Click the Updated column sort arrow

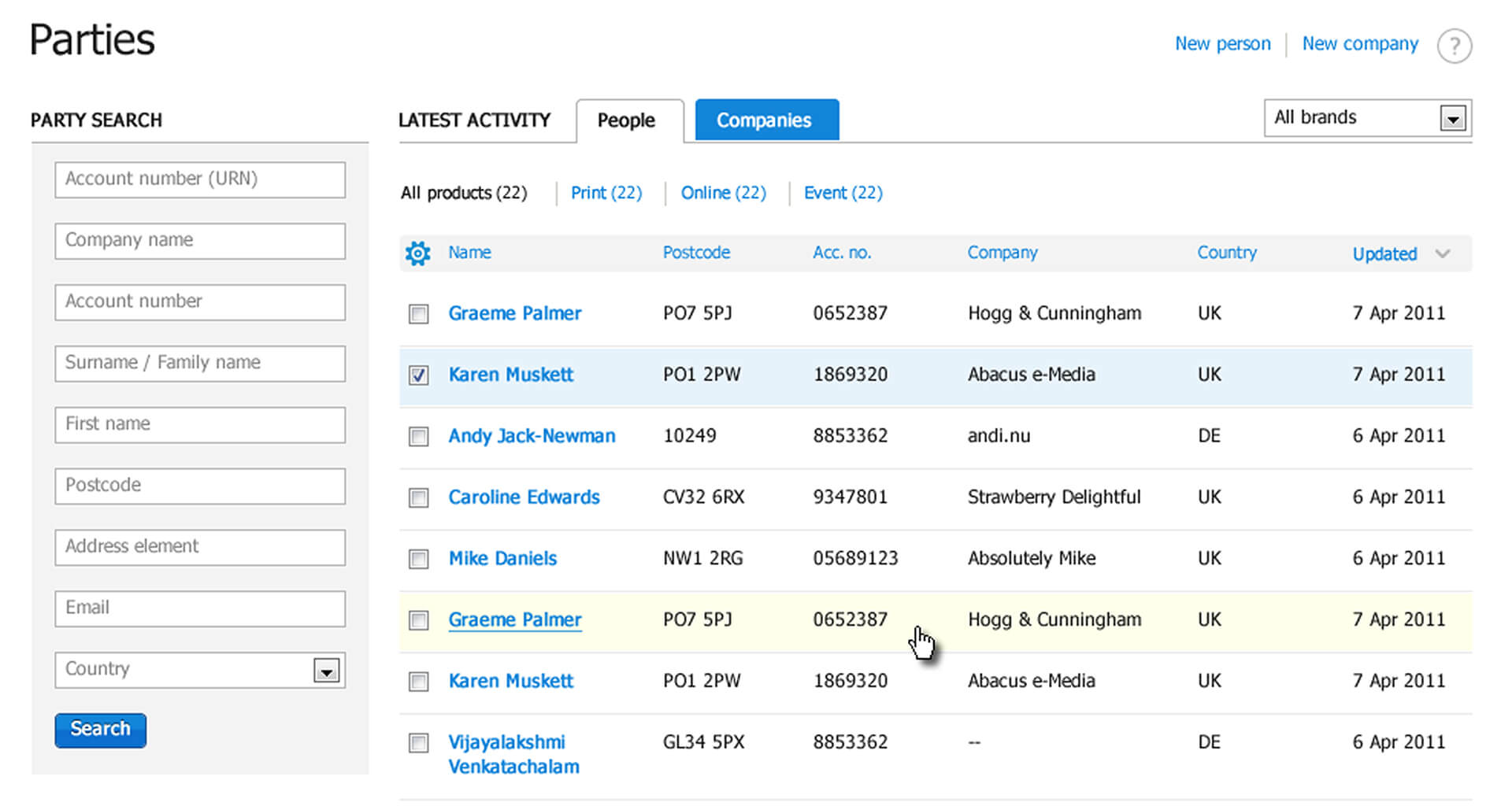[1443, 253]
